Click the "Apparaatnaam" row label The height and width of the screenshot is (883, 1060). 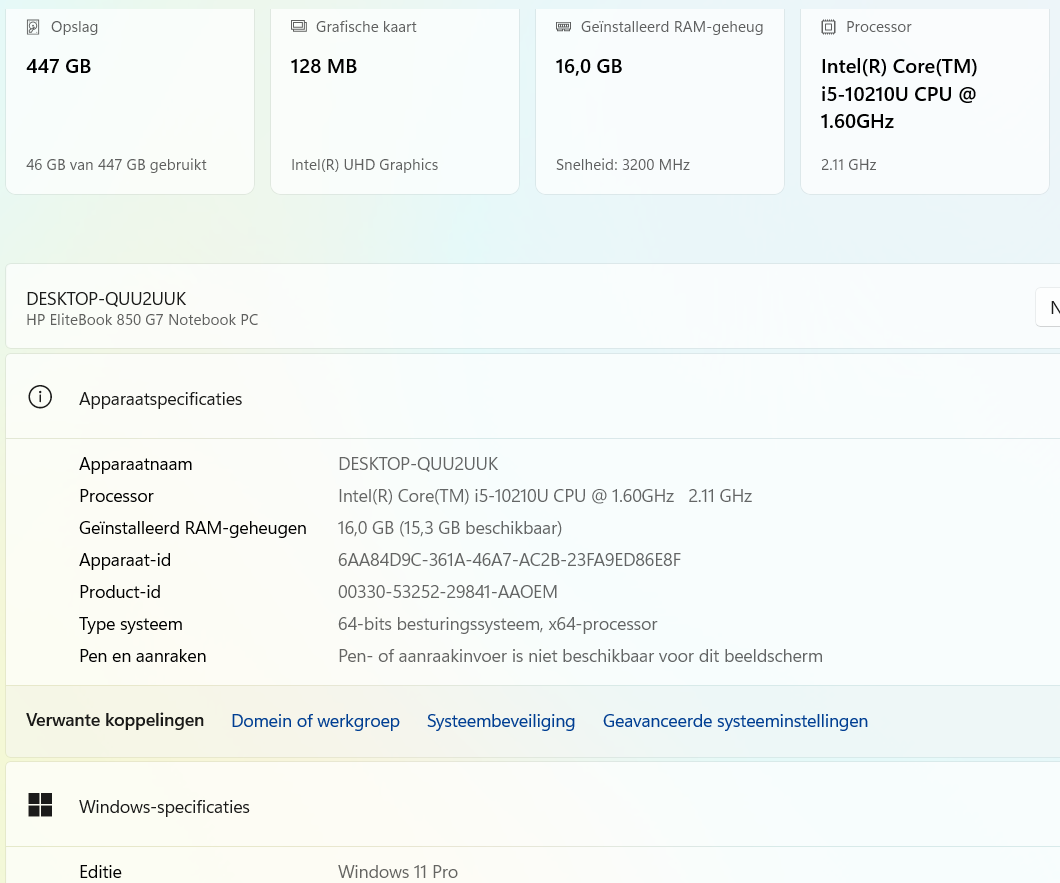tap(136, 464)
